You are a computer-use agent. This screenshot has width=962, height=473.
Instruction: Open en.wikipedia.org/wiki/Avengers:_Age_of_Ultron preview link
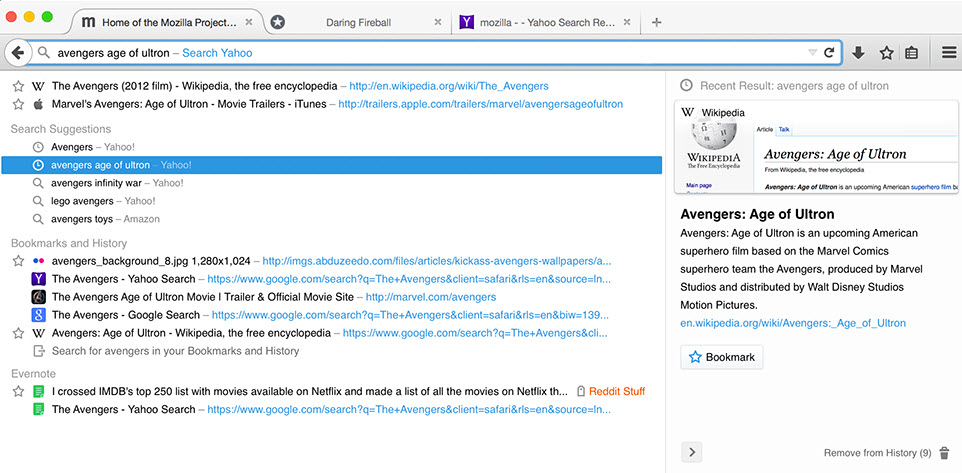(x=793, y=323)
